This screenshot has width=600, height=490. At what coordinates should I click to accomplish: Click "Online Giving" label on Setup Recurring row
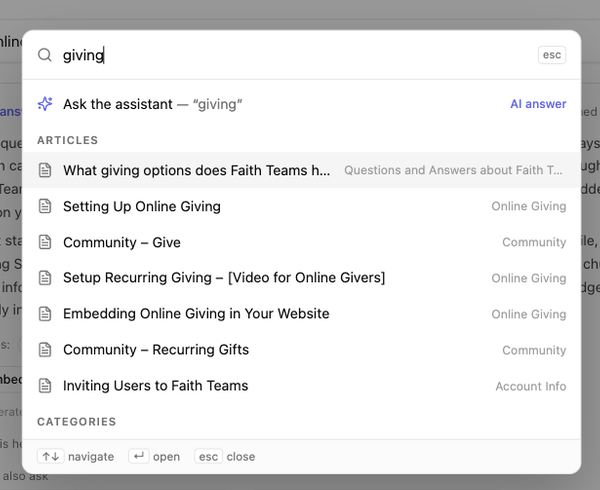pos(528,278)
